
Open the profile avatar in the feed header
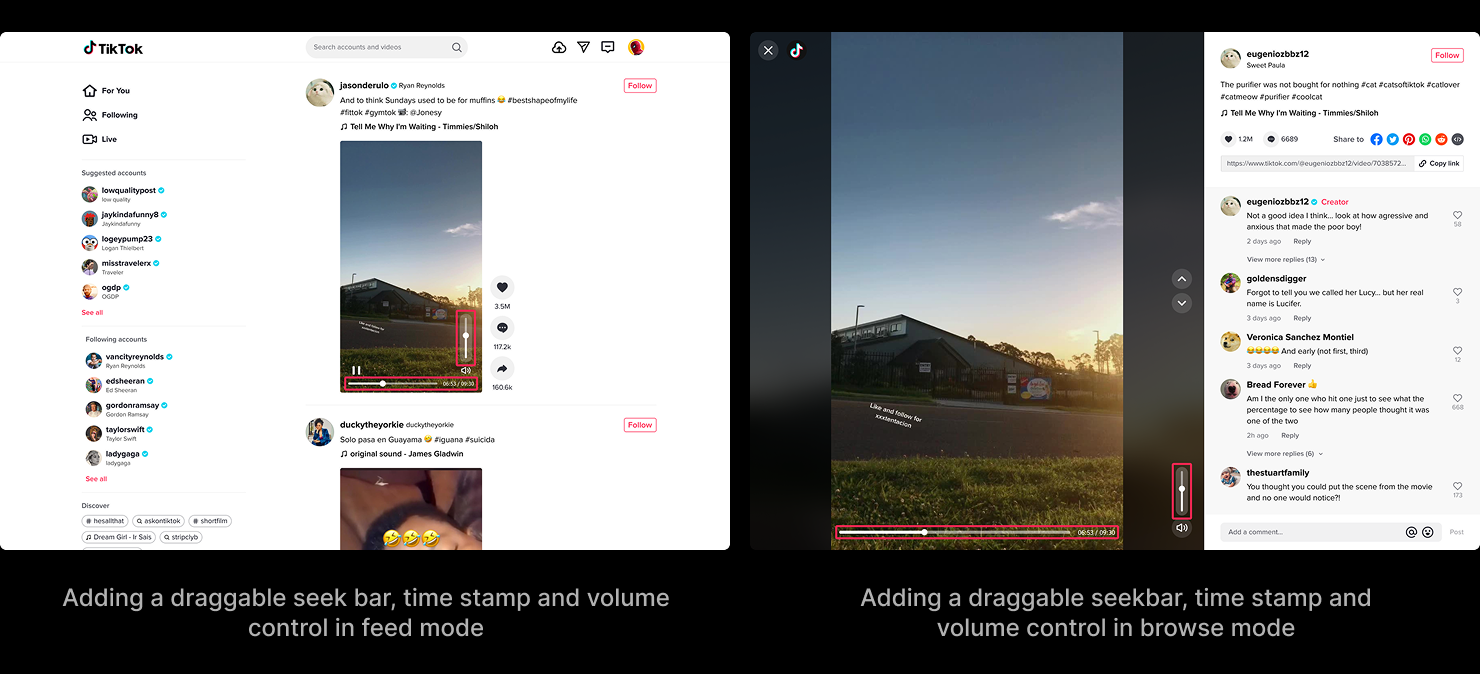636,47
